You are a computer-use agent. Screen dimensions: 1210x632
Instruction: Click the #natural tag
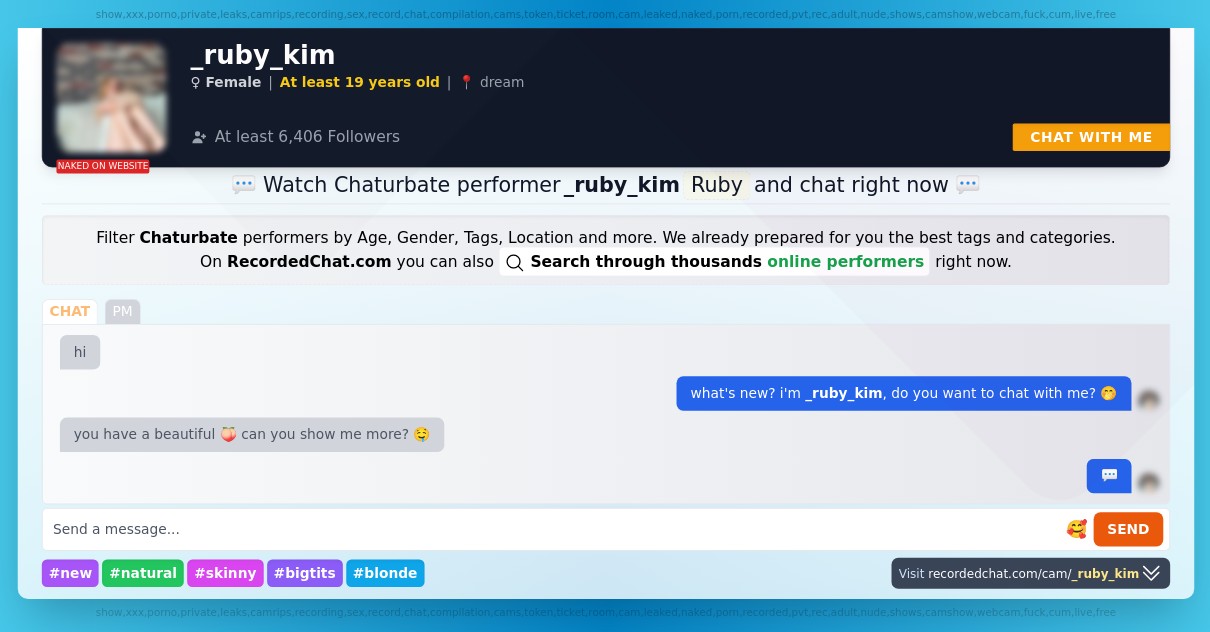click(x=143, y=573)
